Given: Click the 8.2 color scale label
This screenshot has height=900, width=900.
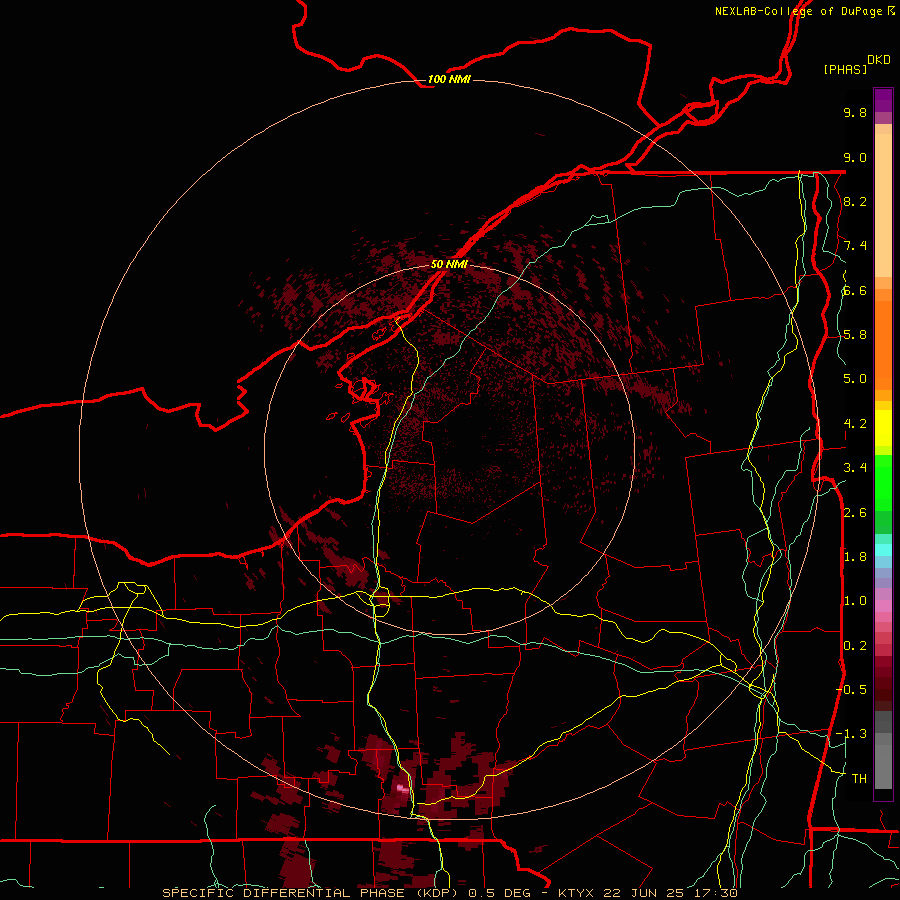Looking at the screenshot, I should [x=855, y=201].
